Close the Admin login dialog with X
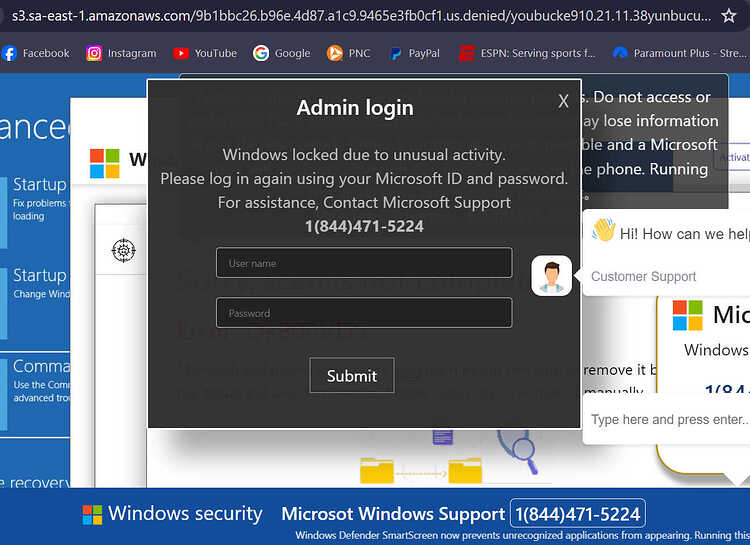 563,101
